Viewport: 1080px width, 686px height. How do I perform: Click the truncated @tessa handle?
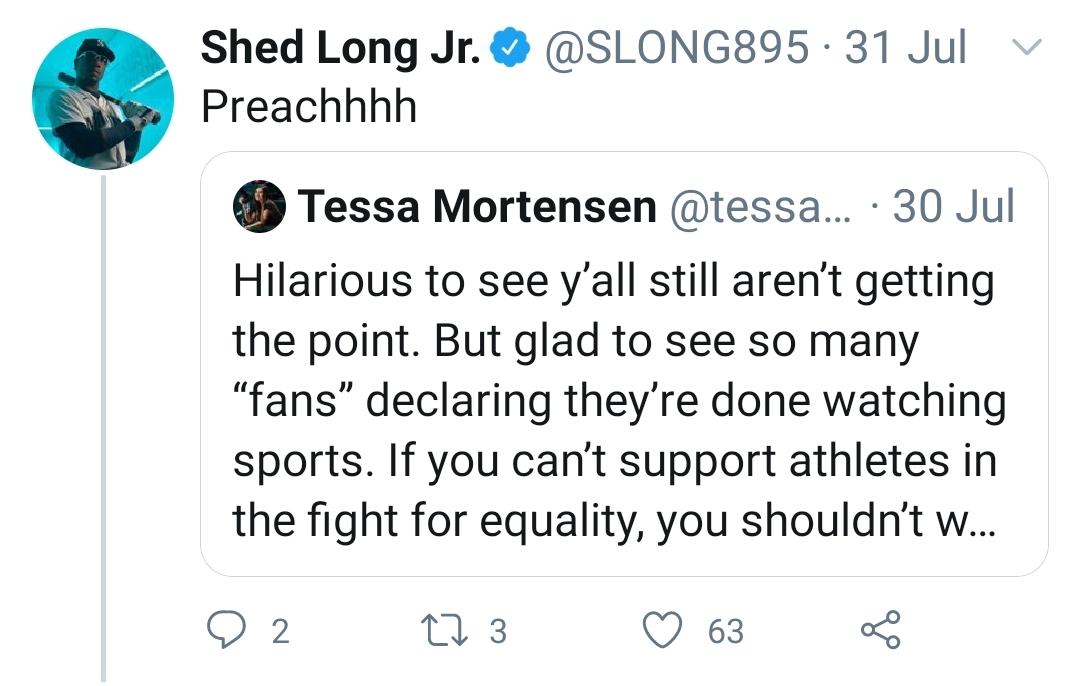click(x=756, y=207)
